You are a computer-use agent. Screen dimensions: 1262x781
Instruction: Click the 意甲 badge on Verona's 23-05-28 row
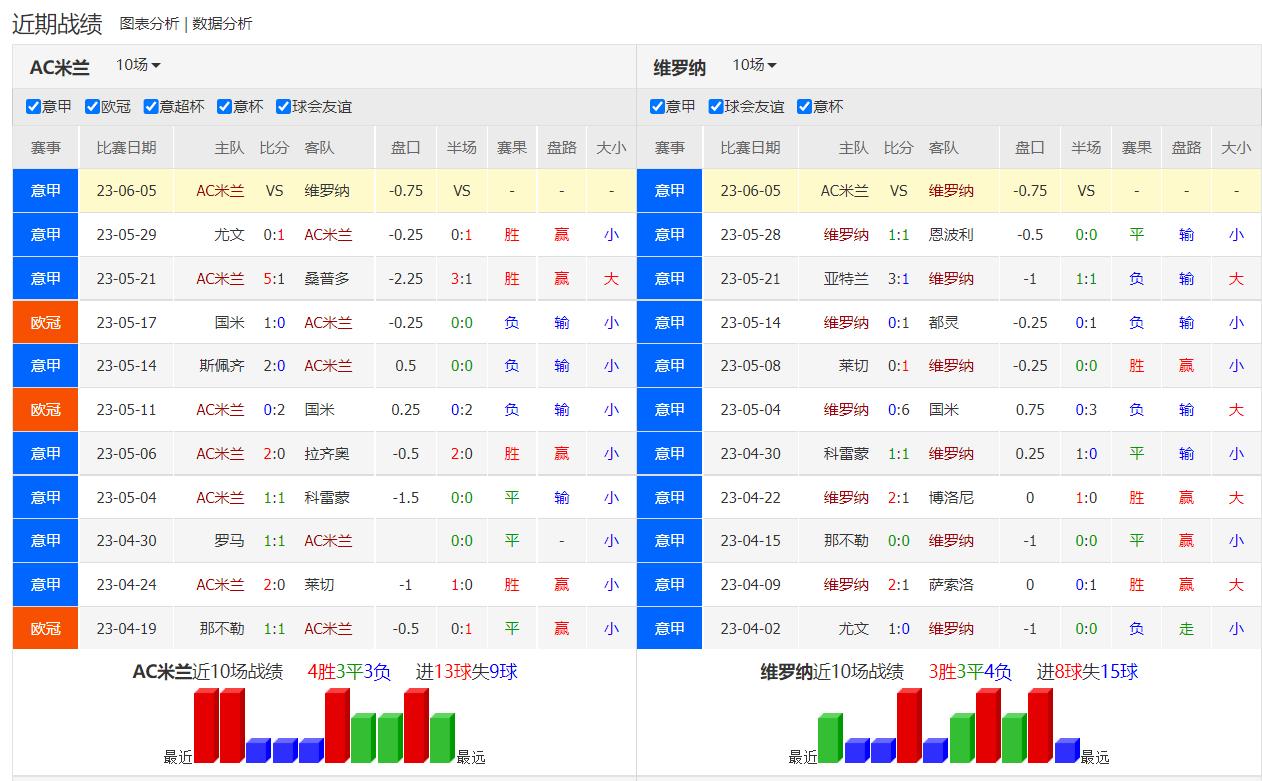click(x=669, y=234)
